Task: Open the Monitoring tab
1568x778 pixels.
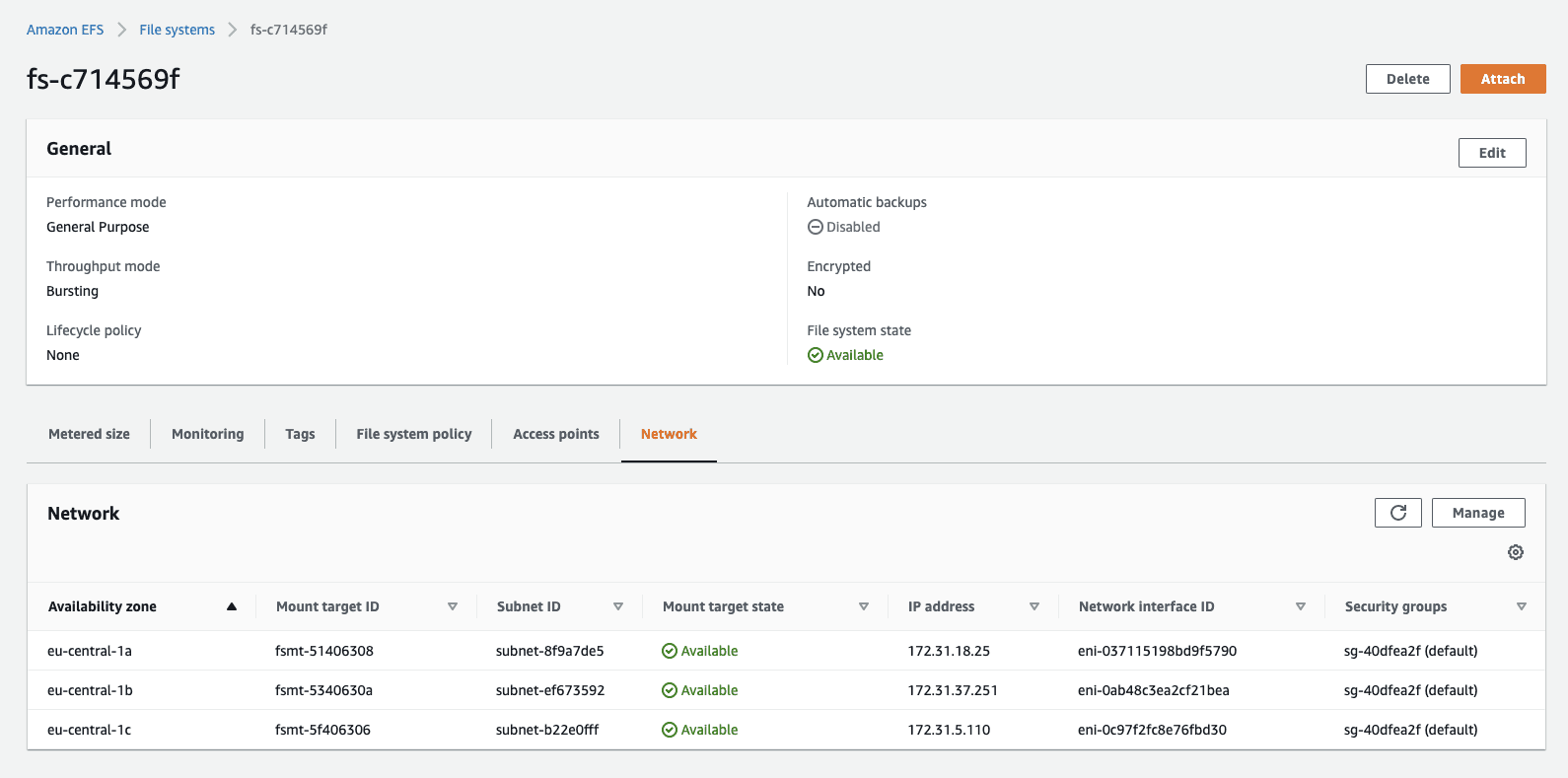Action: coord(207,434)
